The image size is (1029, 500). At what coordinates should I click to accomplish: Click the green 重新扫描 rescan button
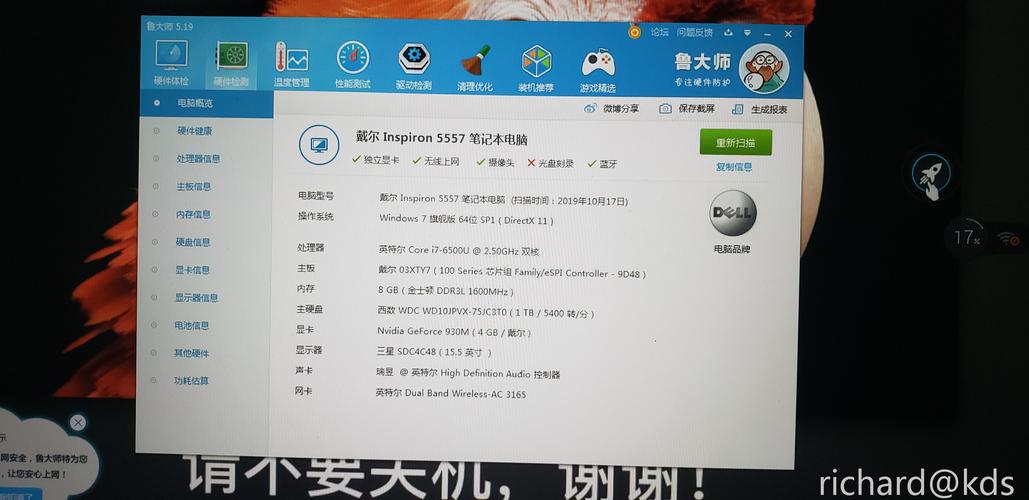(736, 142)
